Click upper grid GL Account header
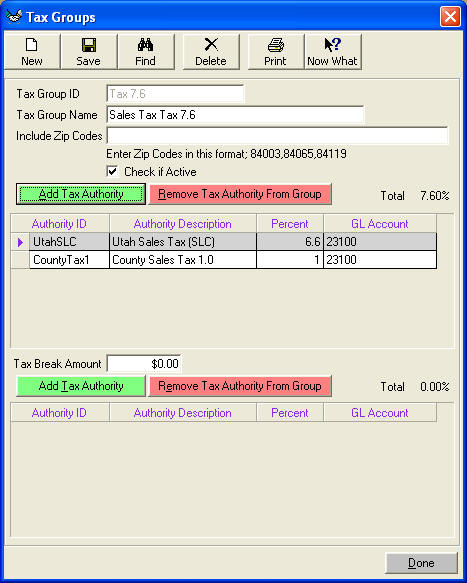The width and height of the screenshot is (467, 583). pyautogui.click(x=380, y=223)
